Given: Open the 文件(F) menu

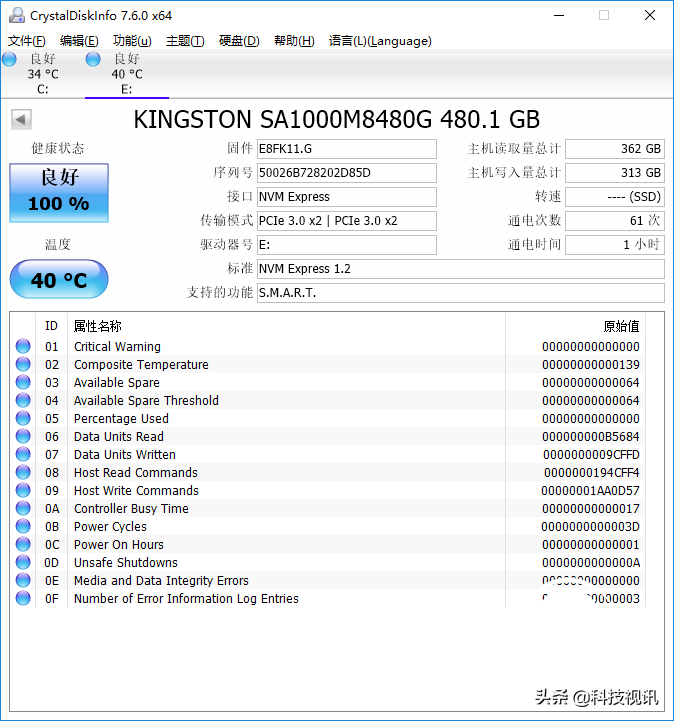Looking at the screenshot, I should pos(27,41).
